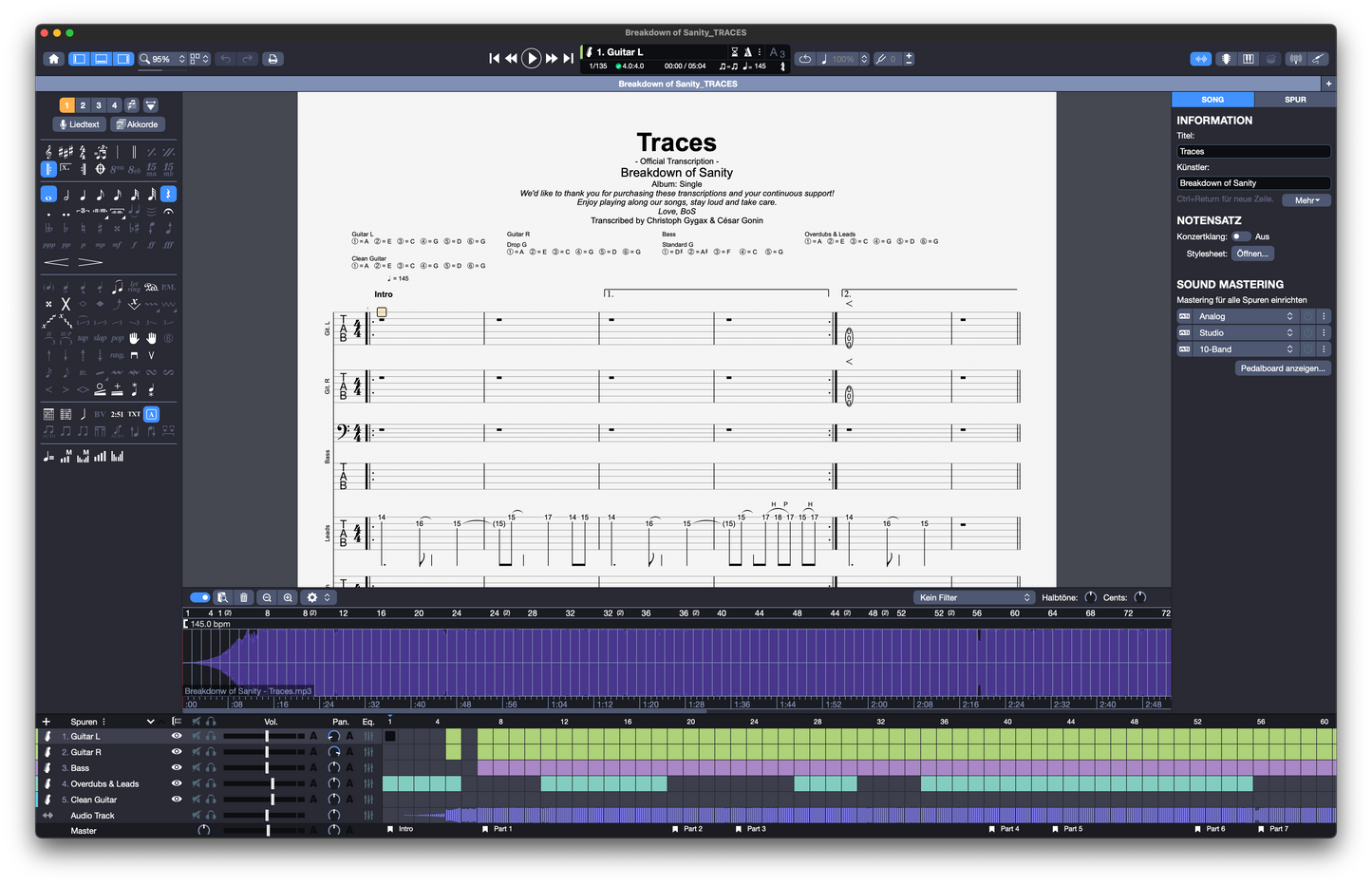Click Pedalboard anzeigen button
This screenshot has width=1372, height=885.
tap(1283, 368)
